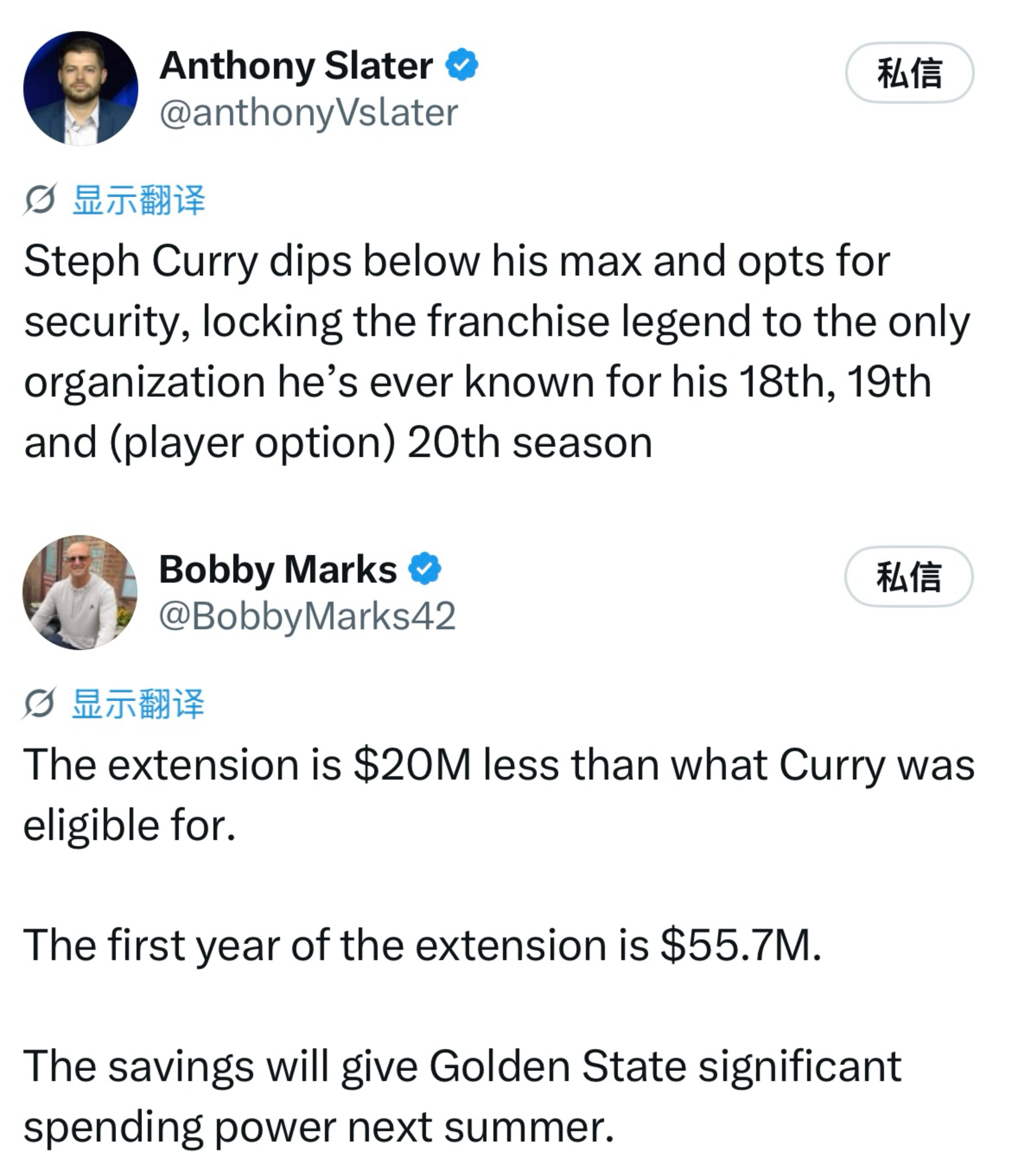Tap the translate icon under Bobby Marks
Image resolution: width=1018 pixels, height=1176 pixels.
(x=39, y=704)
